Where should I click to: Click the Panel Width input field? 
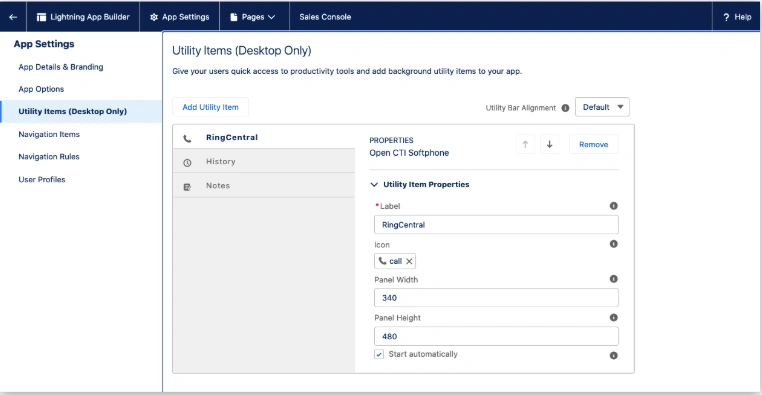pyautogui.click(x=496, y=298)
